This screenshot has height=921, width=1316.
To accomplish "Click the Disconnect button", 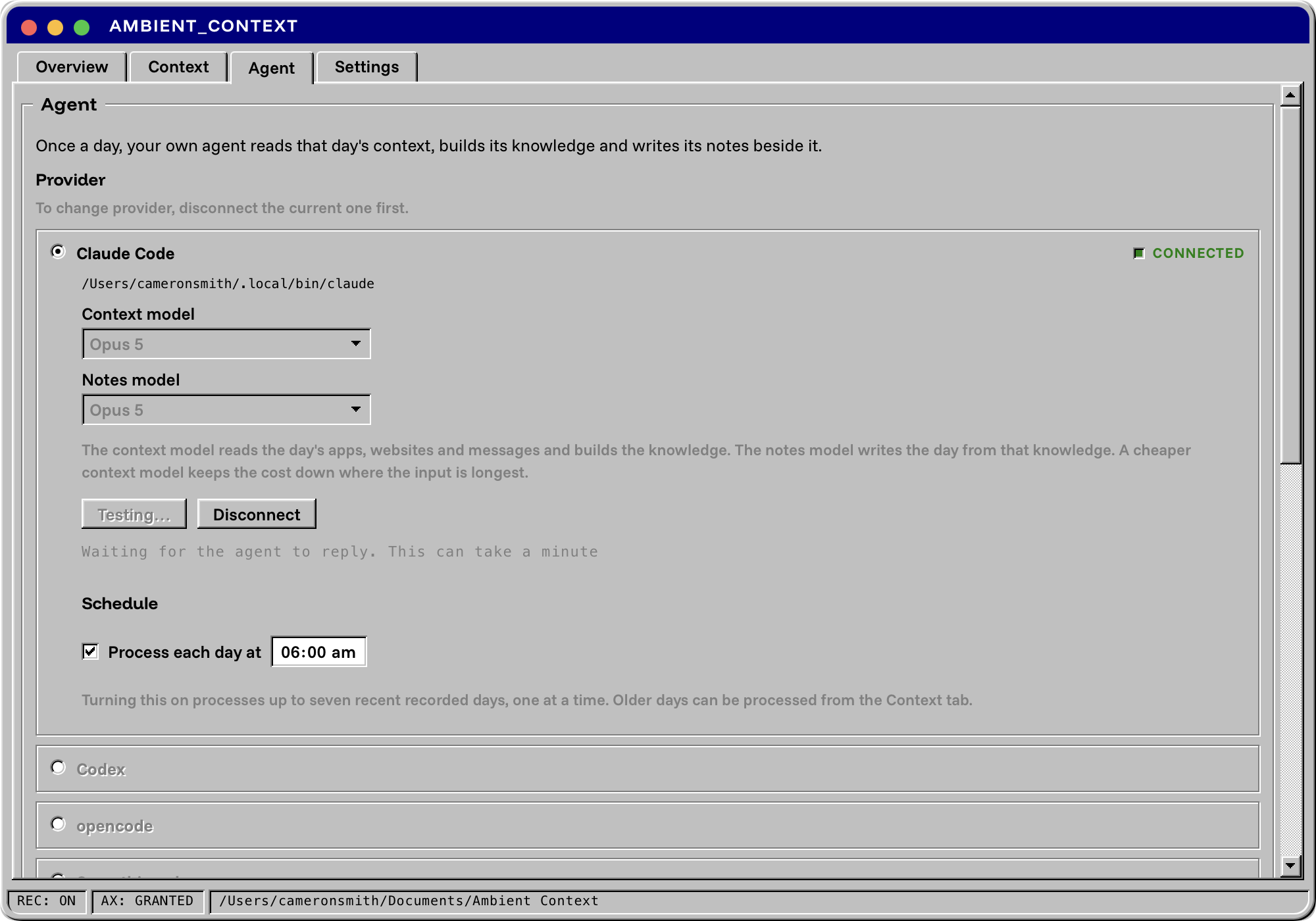I will pos(257,514).
